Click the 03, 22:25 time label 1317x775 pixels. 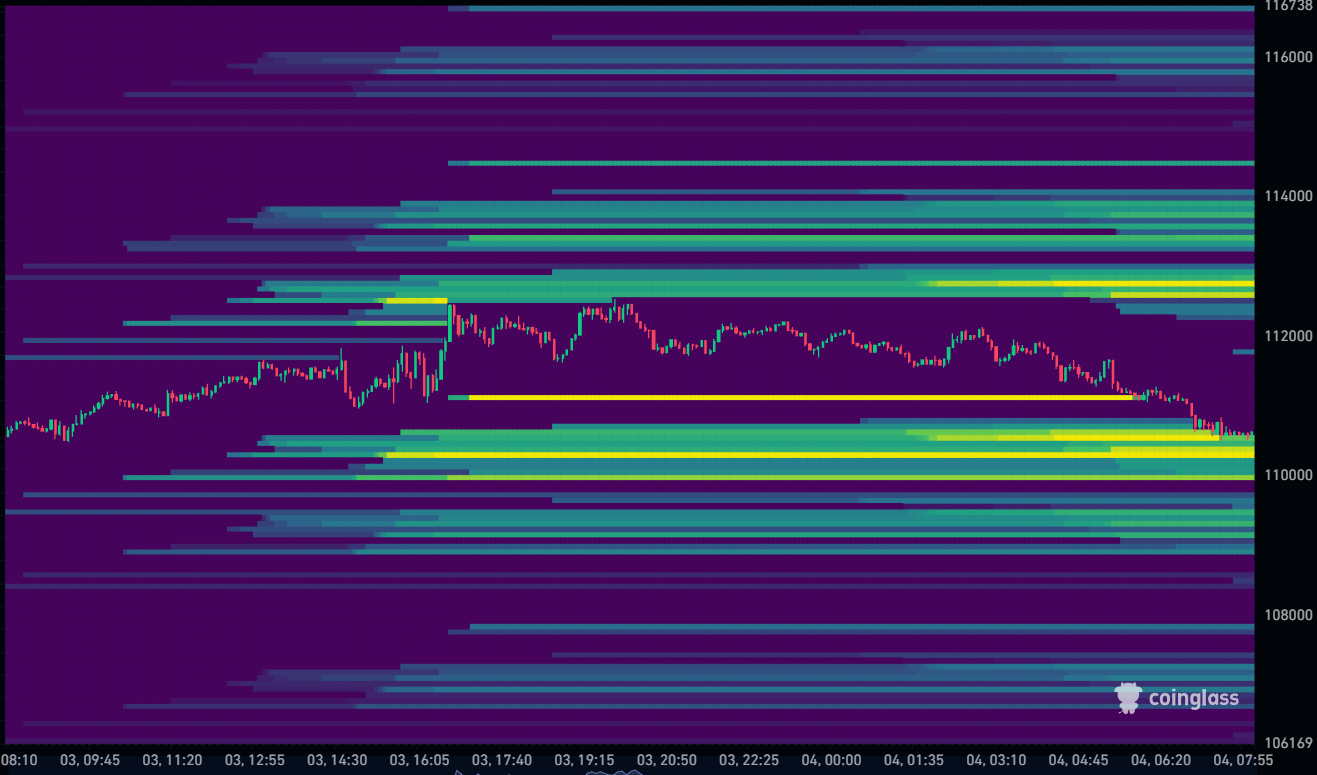[x=749, y=760]
